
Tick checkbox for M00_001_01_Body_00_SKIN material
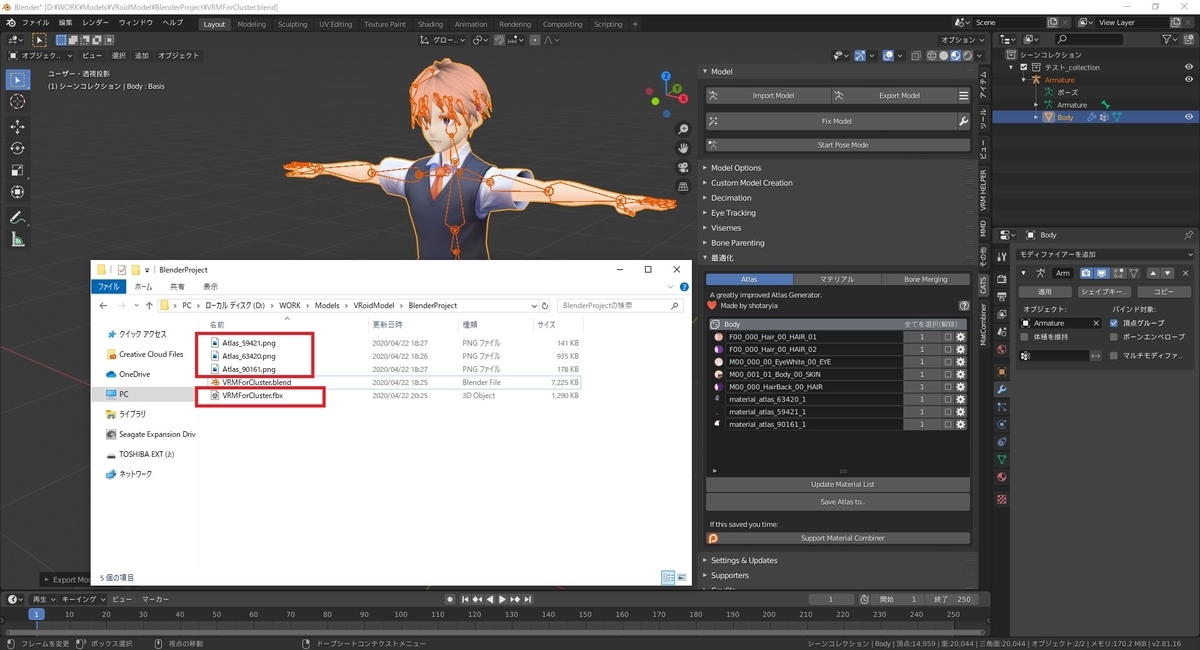pos(947,373)
